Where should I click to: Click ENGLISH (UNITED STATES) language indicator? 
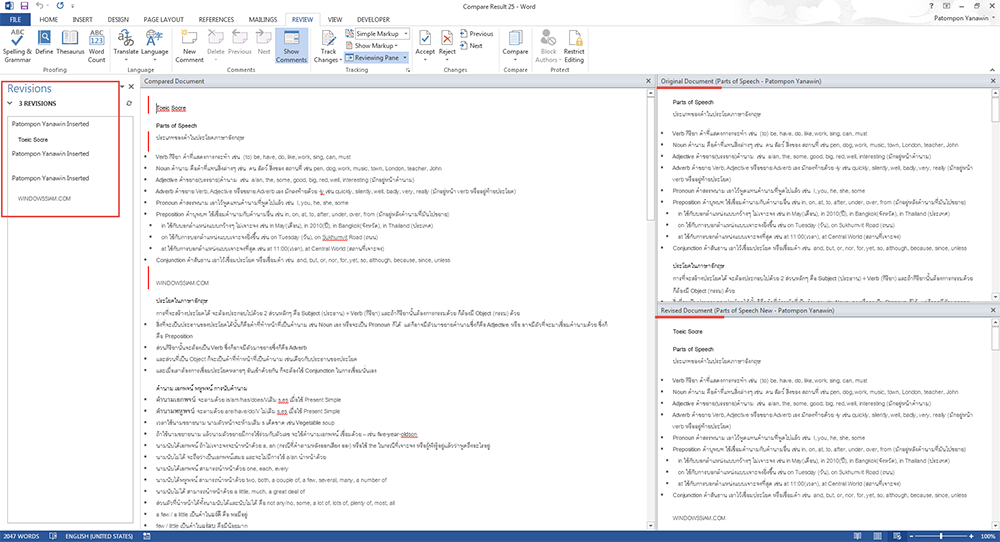pos(99,536)
